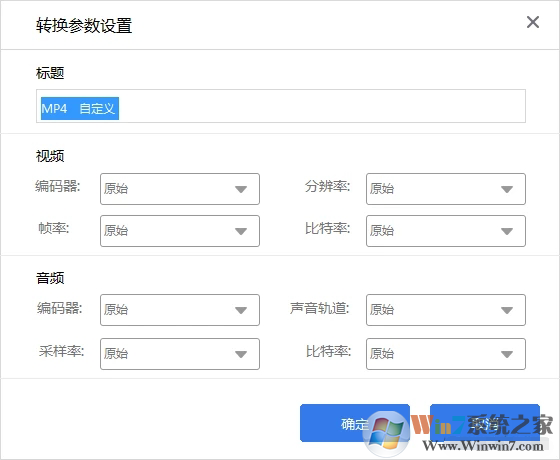Viewport: 560px width, 460px height.
Task: Close the 转换参数设置 dialog
Action: [532, 22]
